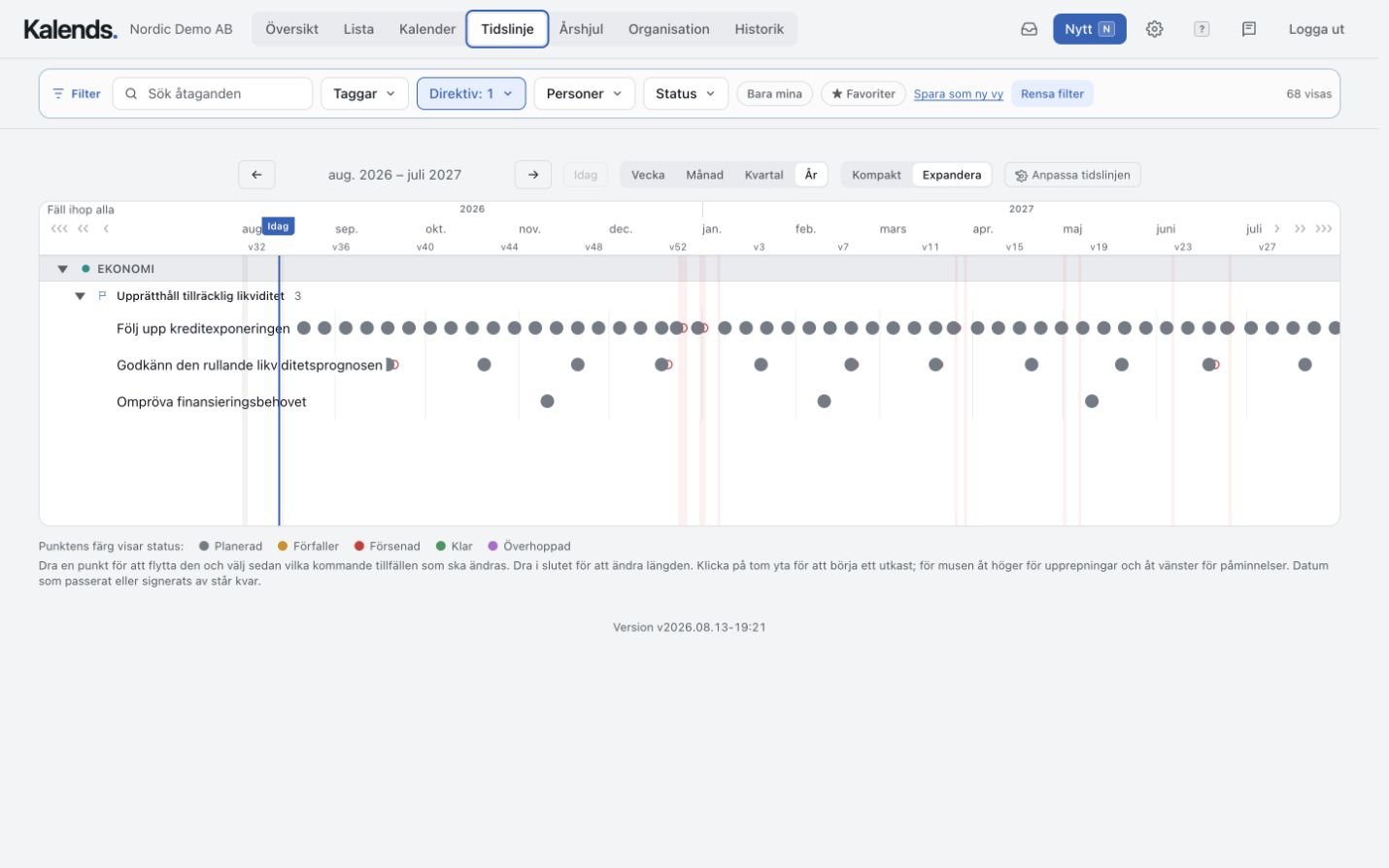This screenshot has height=868, width=1389.
Task: Open the inbox tray icon
Action: click(x=1029, y=29)
